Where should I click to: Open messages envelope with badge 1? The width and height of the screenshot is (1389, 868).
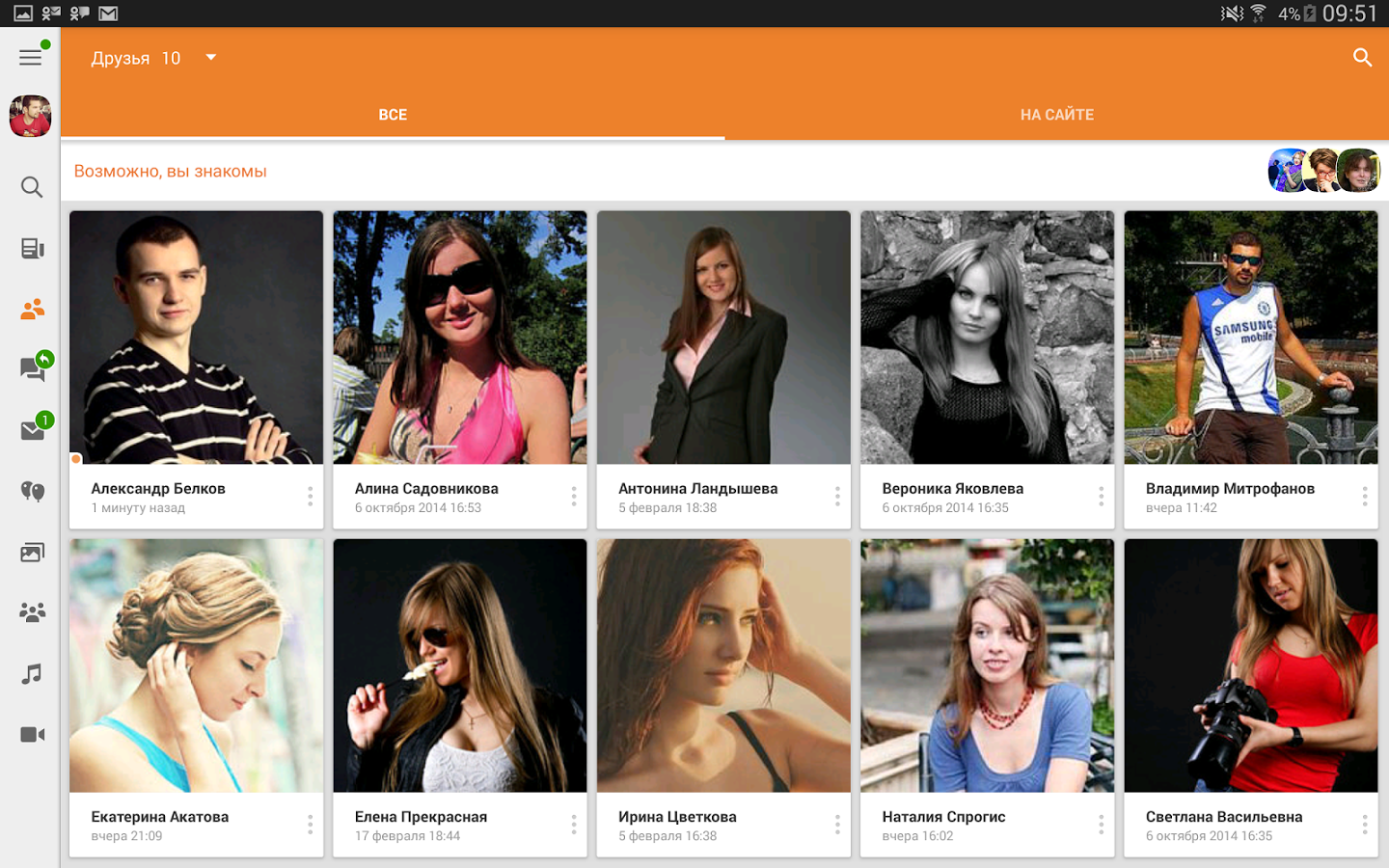pyautogui.click(x=33, y=430)
